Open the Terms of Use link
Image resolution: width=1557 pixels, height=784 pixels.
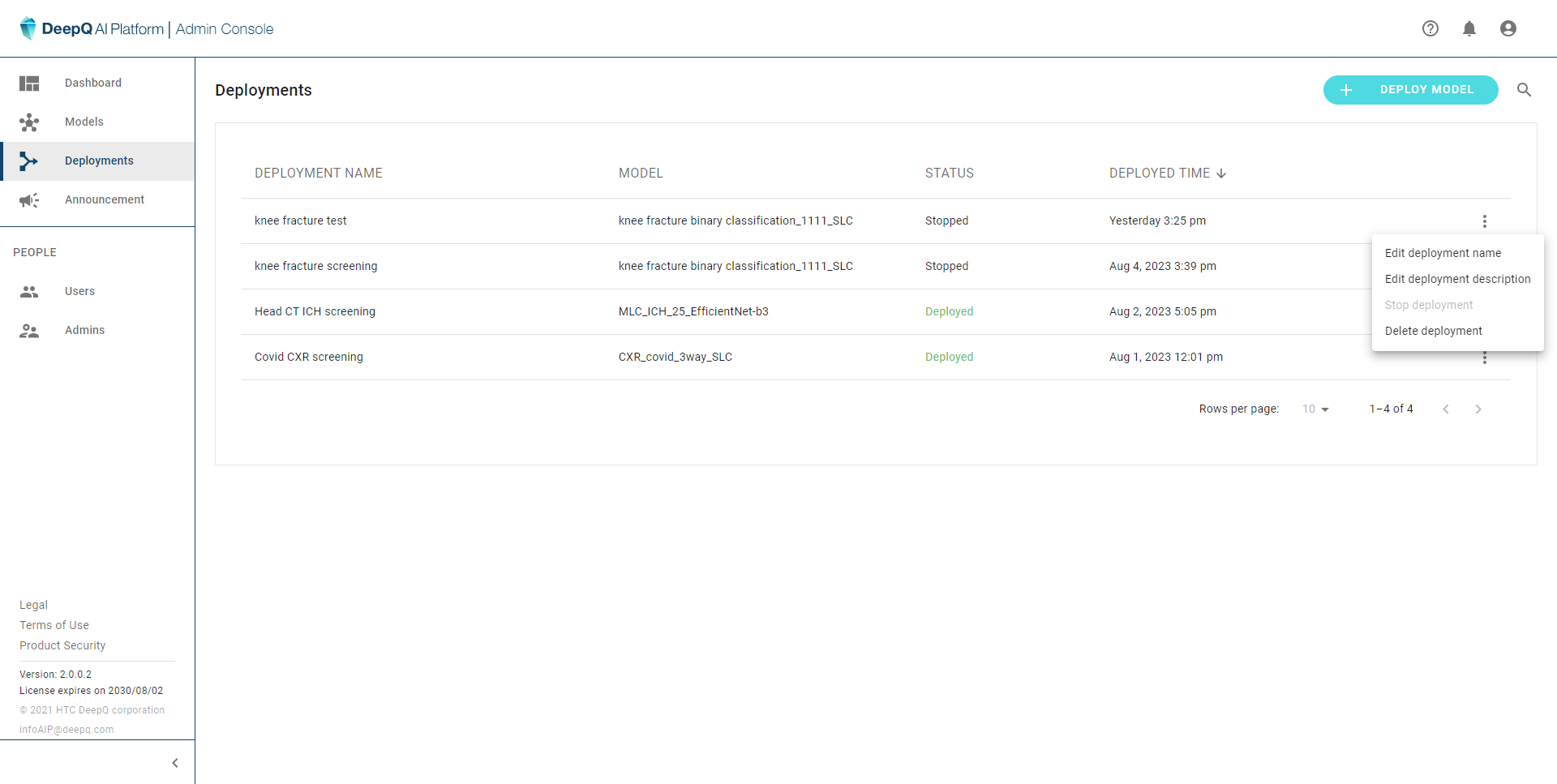54,625
